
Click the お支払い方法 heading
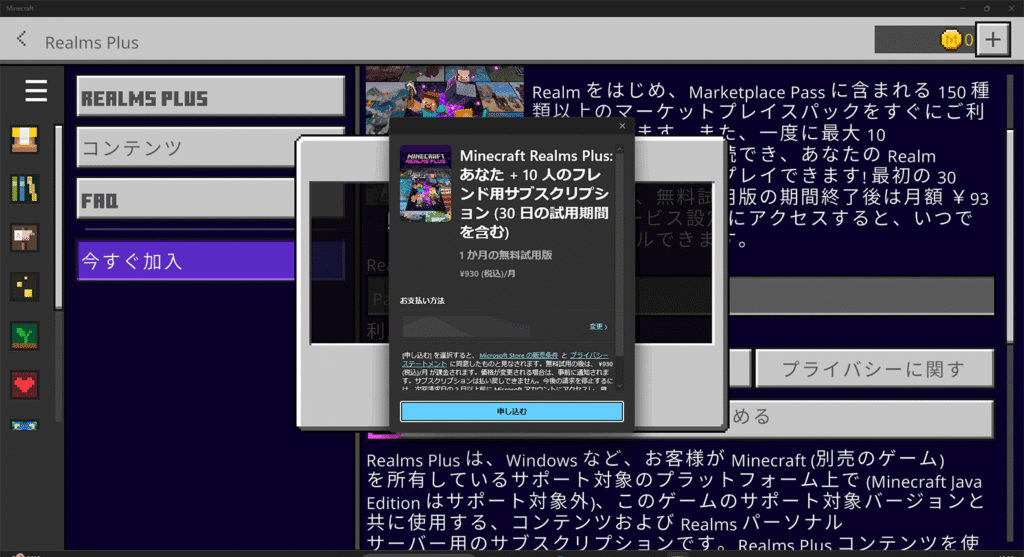tap(422, 300)
